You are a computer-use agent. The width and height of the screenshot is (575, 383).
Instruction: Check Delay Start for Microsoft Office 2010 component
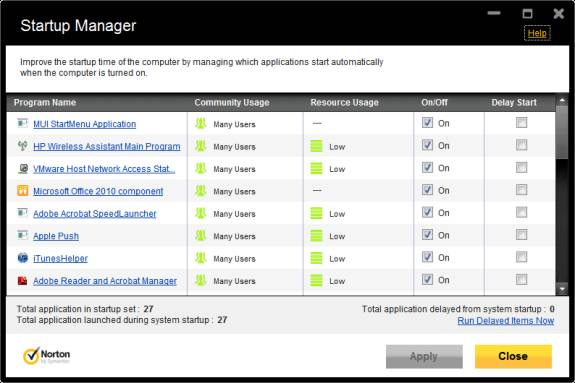tap(521, 190)
